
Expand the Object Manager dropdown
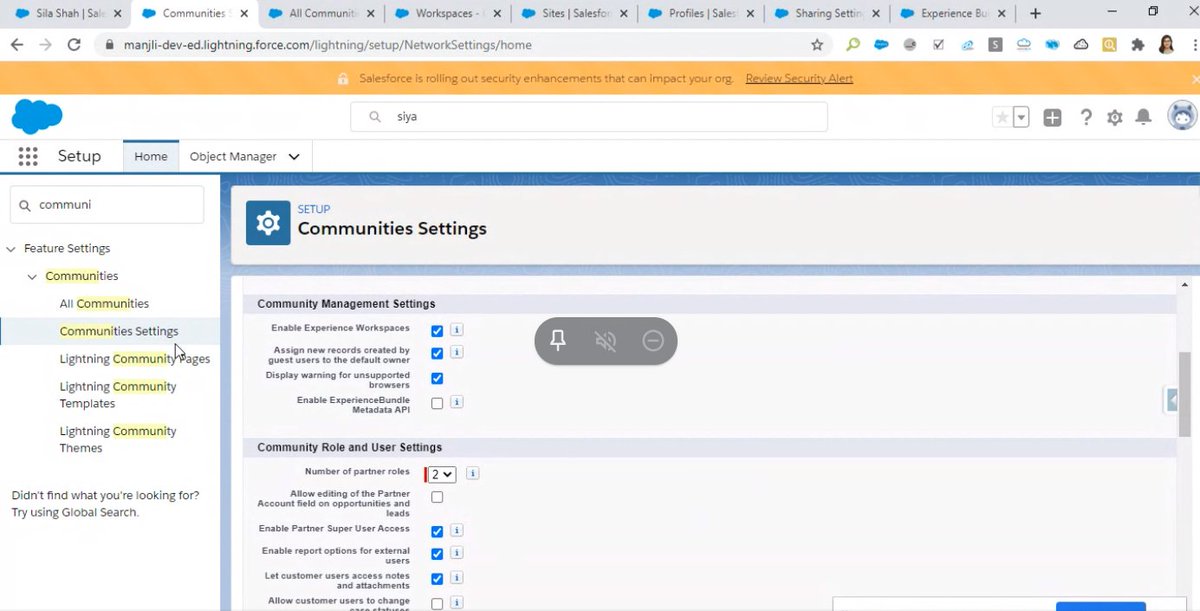tap(293, 156)
